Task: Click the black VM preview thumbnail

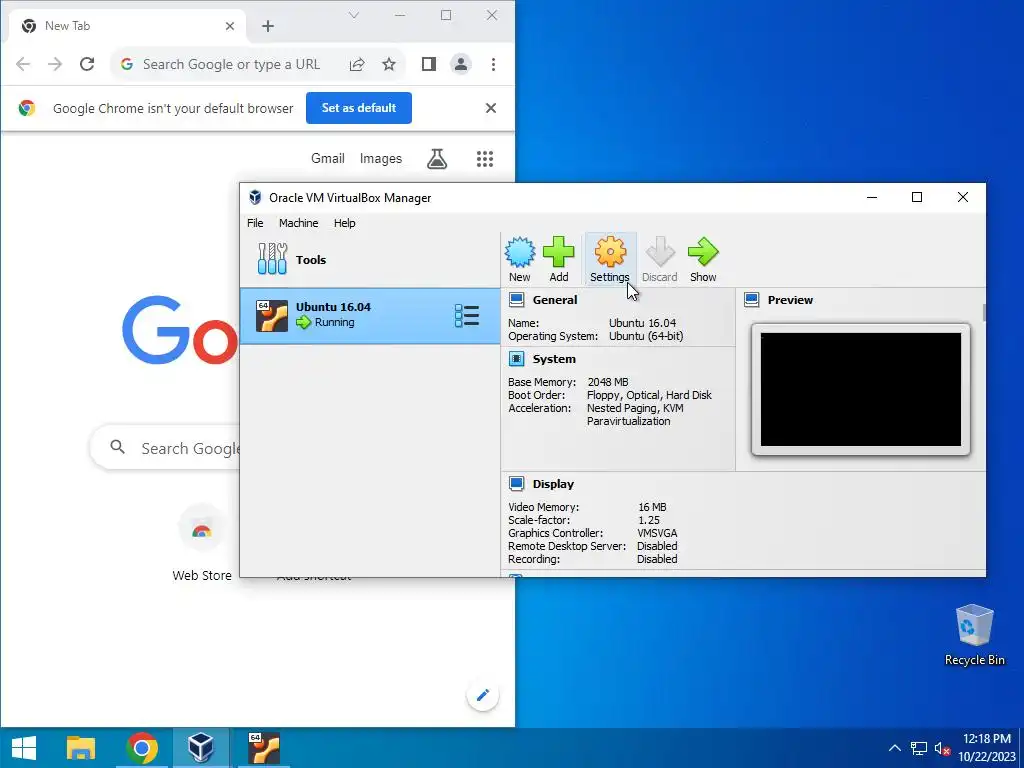Action: (x=861, y=389)
